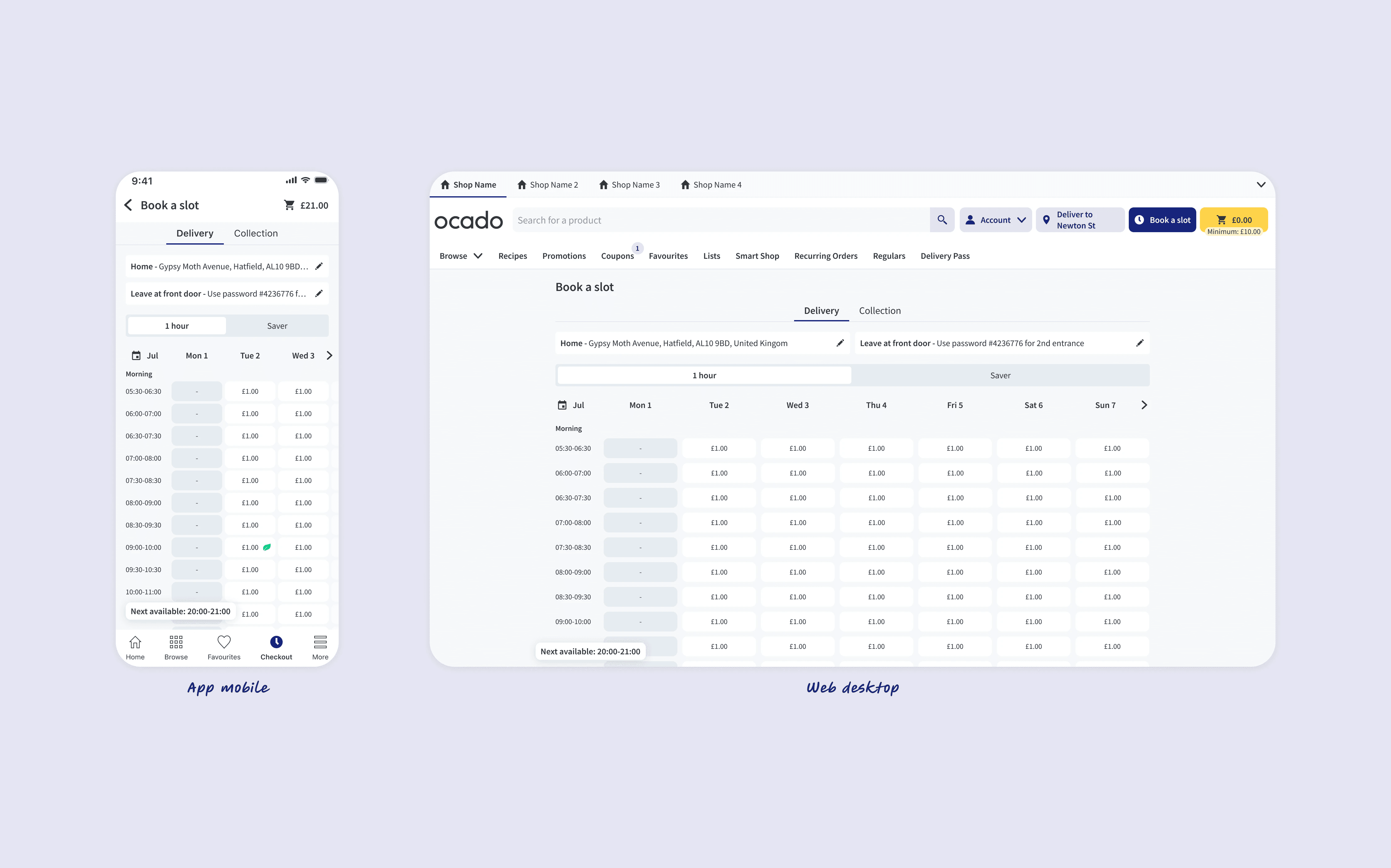
Task: Select Saver slot type on desktop
Action: click(1000, 375)
